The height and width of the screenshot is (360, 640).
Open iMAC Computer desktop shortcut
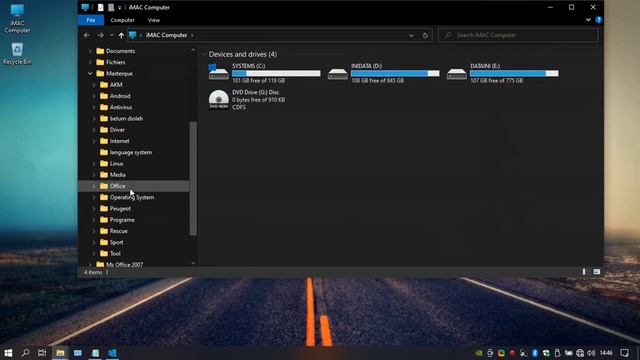[x=17, y=19]
